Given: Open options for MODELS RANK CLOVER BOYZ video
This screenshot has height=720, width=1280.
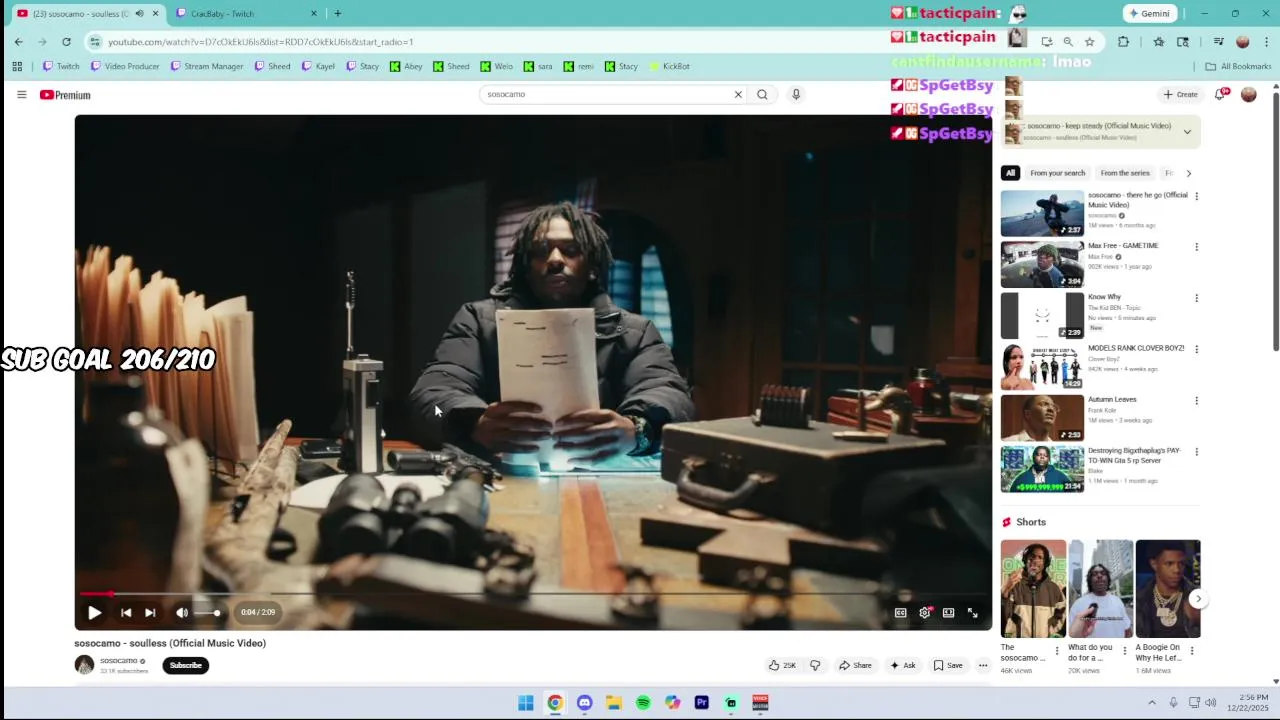Looking at the screenshot, I should coord(1196,350).
